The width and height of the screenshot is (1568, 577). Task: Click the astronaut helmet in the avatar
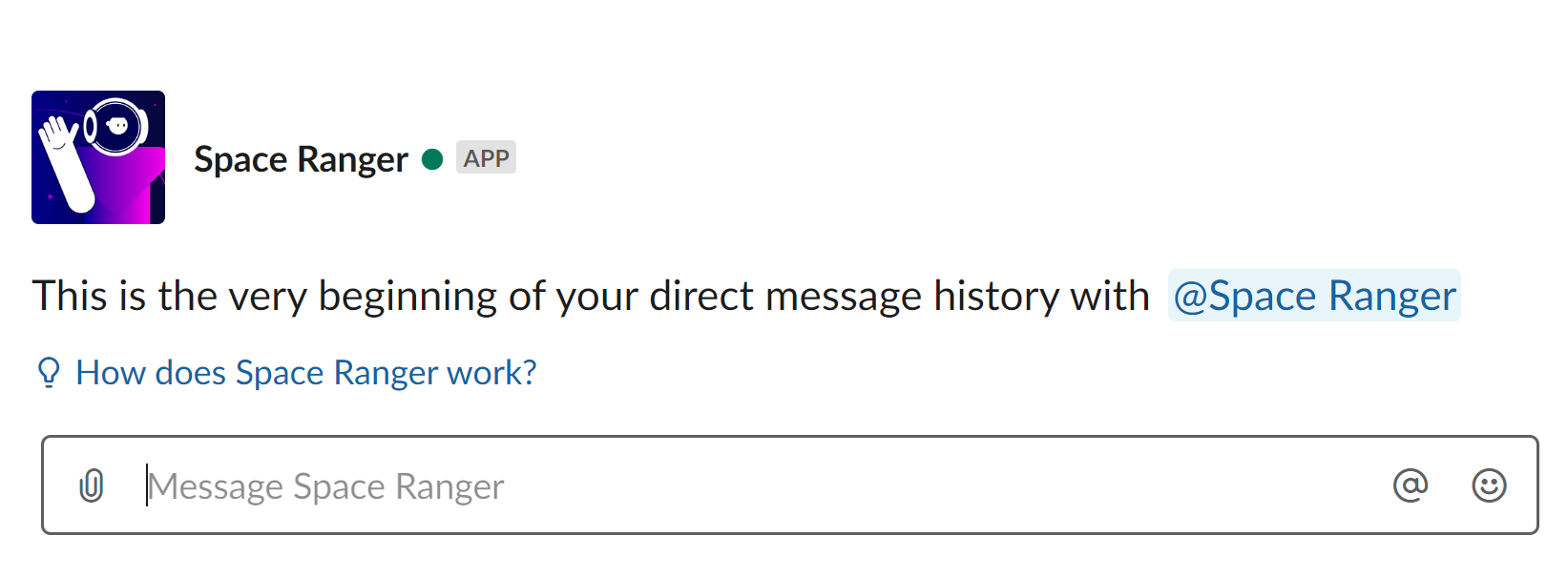116,127
